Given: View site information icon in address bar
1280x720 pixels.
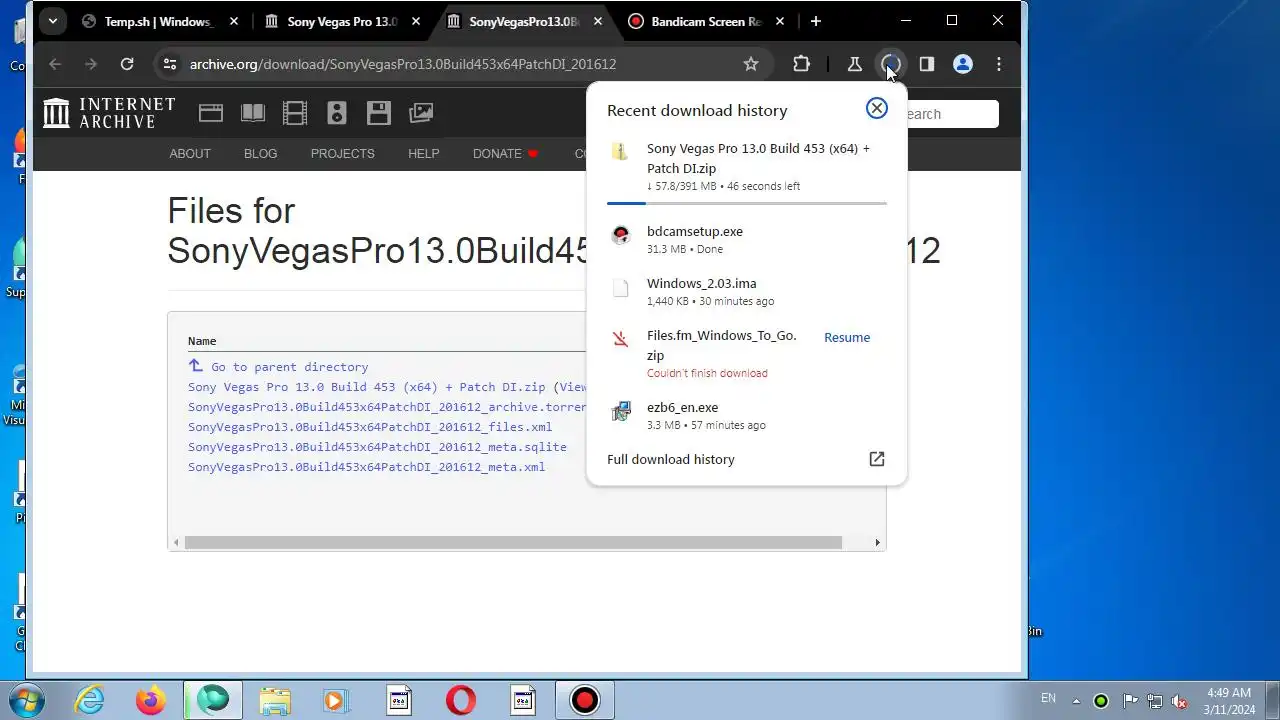Looking at the screenshot, I should [170, 64].
